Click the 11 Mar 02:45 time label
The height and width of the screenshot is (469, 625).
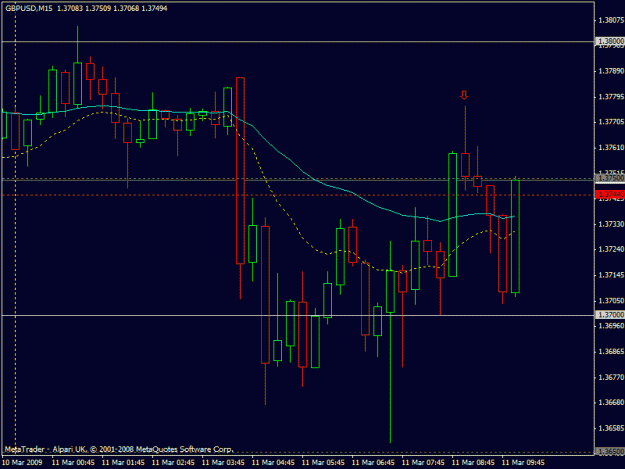[x=173, y=463]
